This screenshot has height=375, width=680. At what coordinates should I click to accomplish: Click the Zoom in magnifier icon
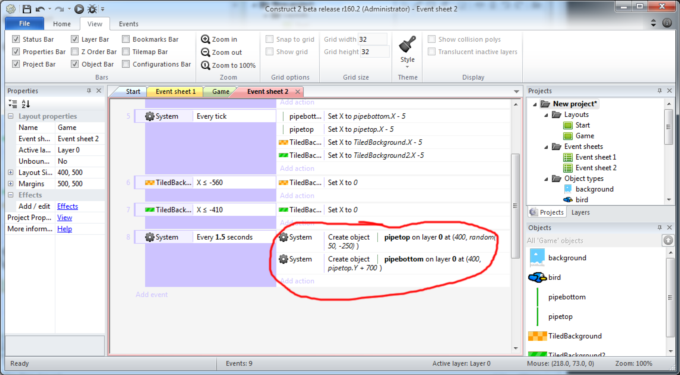point(205,39)
